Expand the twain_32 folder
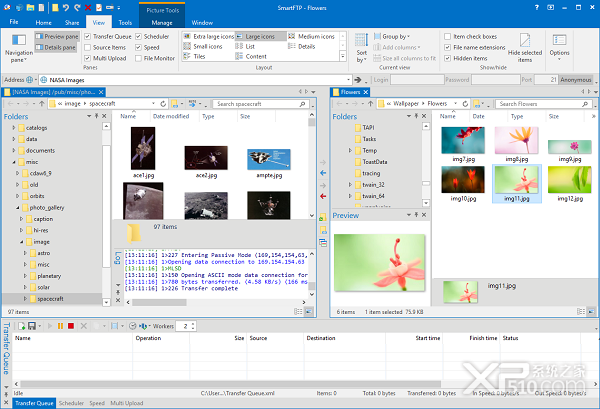Image resolution: width=600 pixels, height=409 pixels. [x=350, y=185]
